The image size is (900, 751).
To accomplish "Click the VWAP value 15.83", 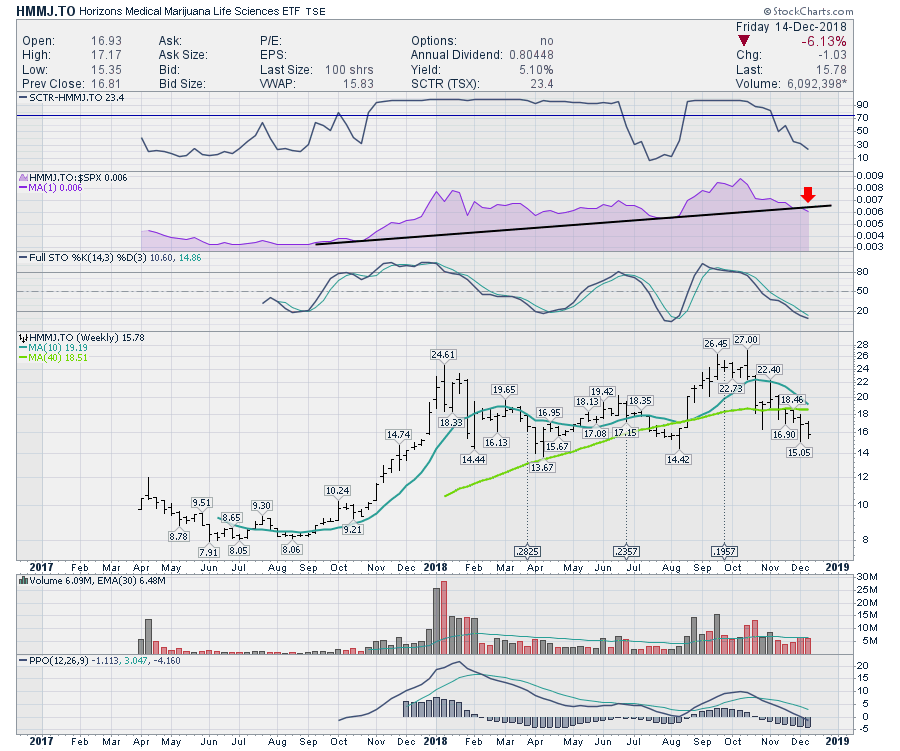I will 358,84.
